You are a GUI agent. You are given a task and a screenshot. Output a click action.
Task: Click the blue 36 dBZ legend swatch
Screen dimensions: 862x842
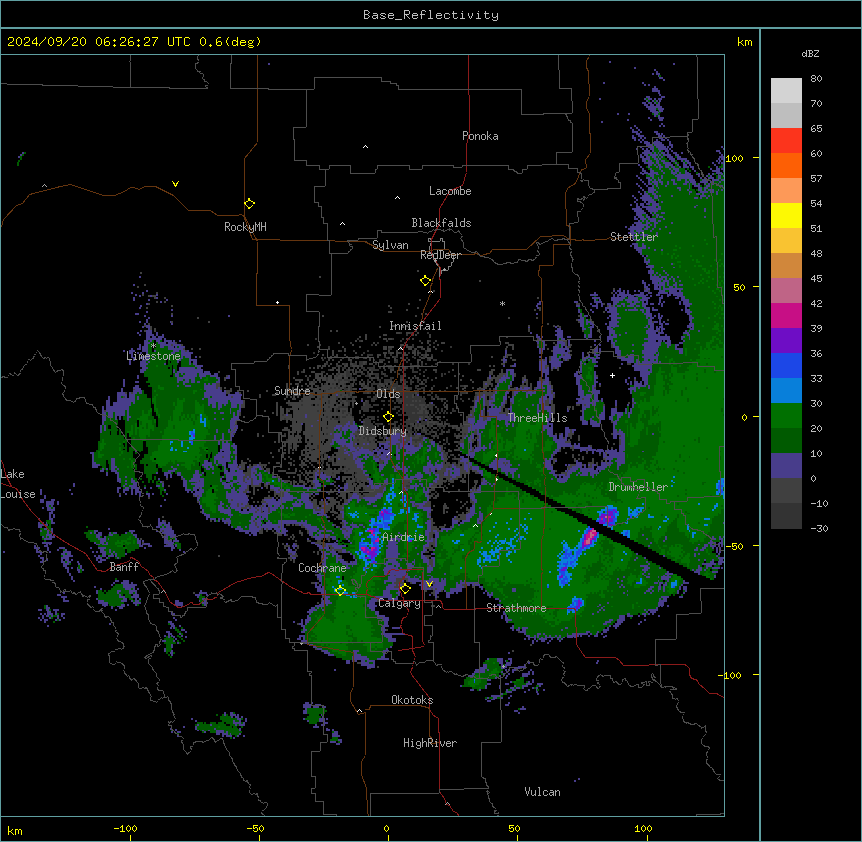coord(786,365)
